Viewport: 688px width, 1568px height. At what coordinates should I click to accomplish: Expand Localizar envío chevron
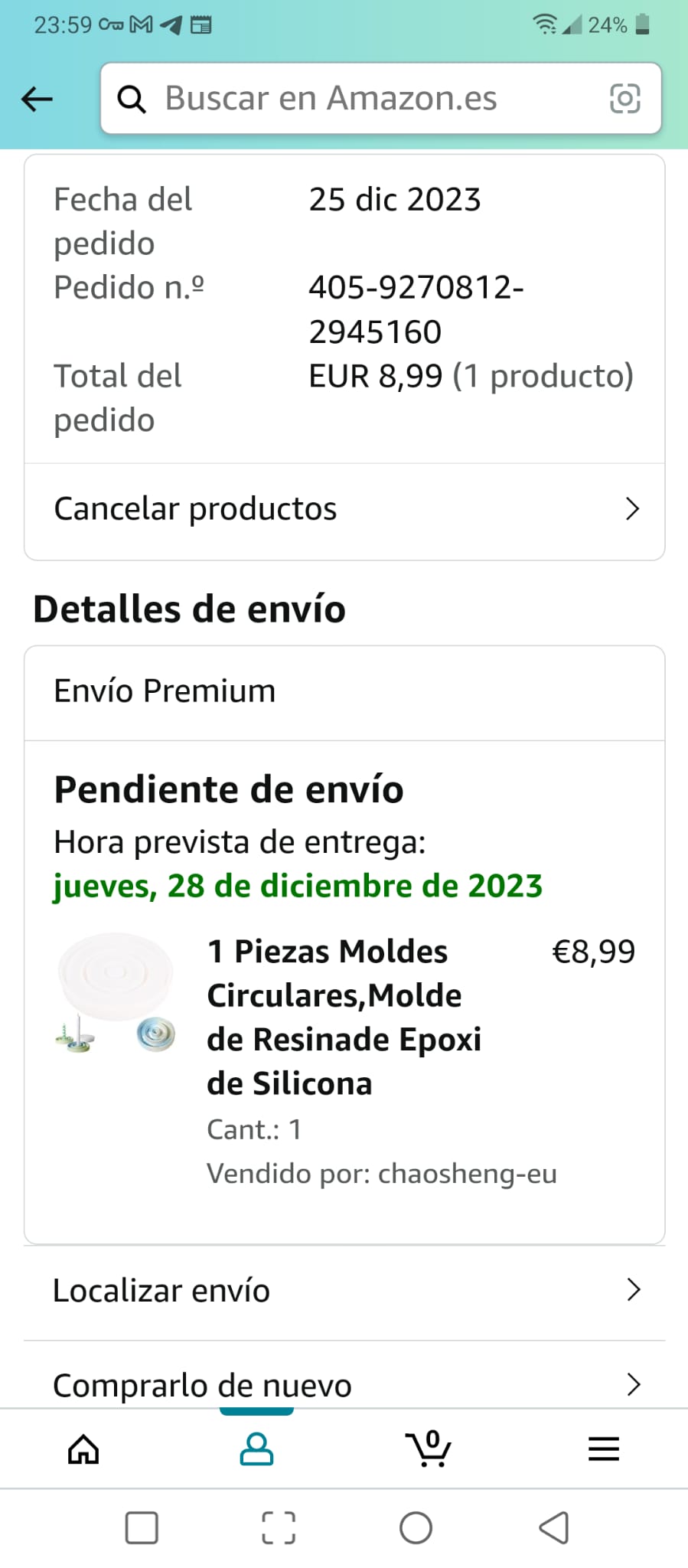click(x=633, y=1290)
